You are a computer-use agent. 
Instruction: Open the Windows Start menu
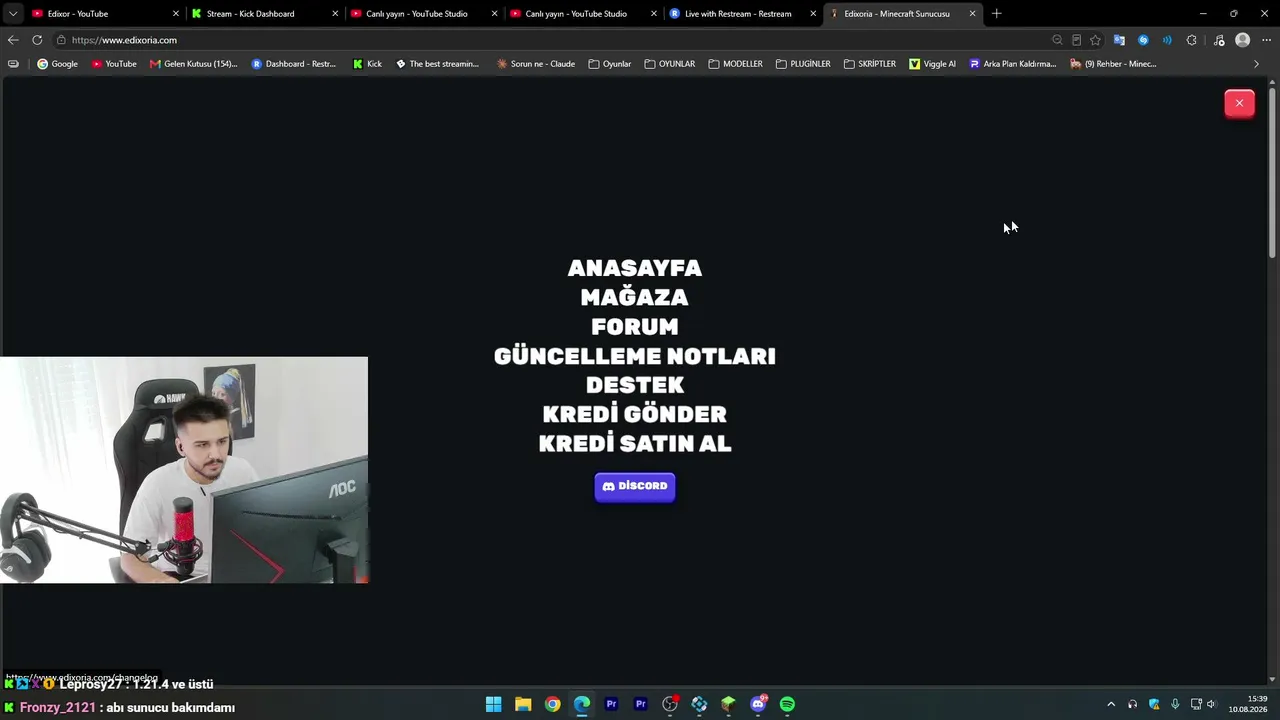pos(493,704)
